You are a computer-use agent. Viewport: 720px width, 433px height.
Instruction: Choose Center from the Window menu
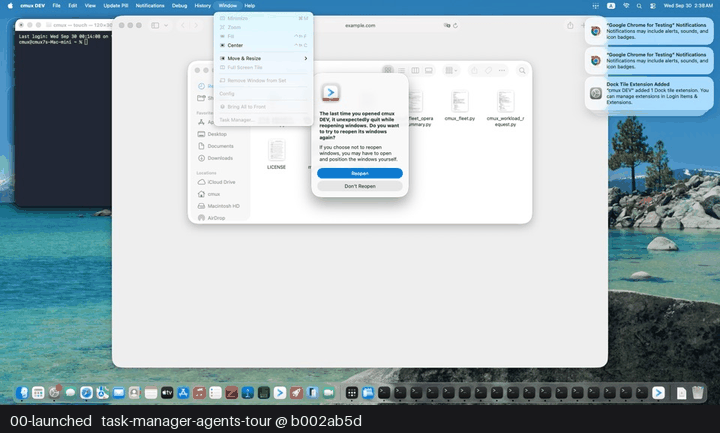(x=264, y=45)
